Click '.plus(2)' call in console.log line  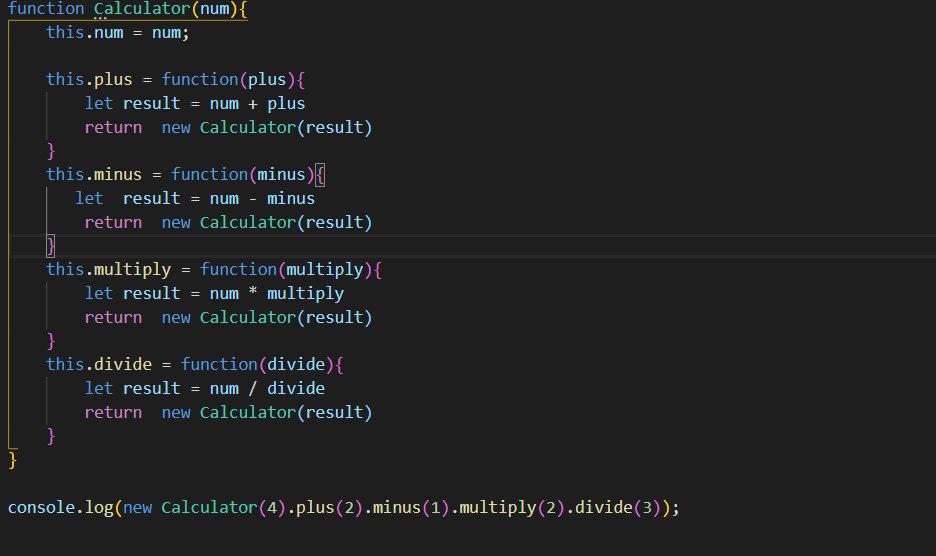click(x=325, y=508)
